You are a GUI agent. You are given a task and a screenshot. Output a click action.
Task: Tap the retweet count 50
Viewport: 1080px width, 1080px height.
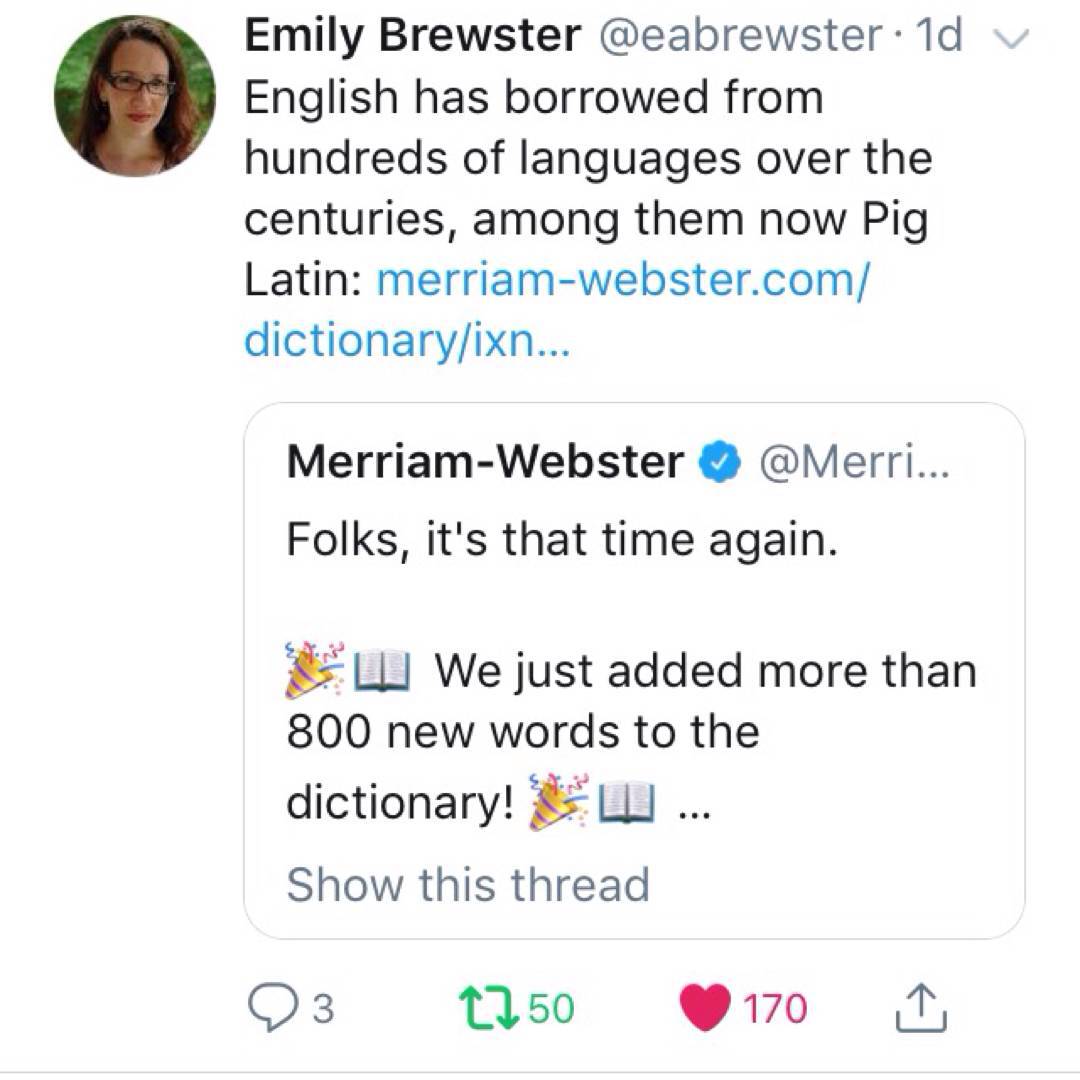click(551, 1009)
